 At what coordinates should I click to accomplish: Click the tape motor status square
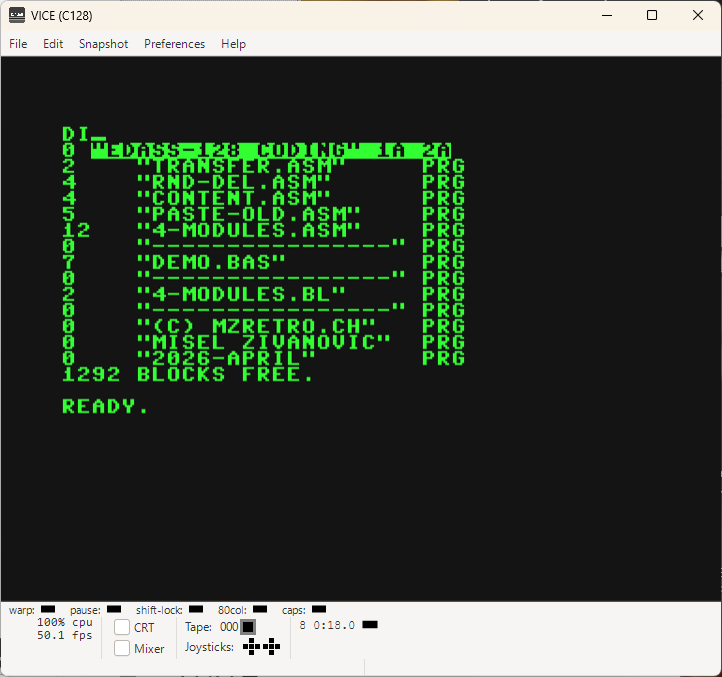[248, 627]
